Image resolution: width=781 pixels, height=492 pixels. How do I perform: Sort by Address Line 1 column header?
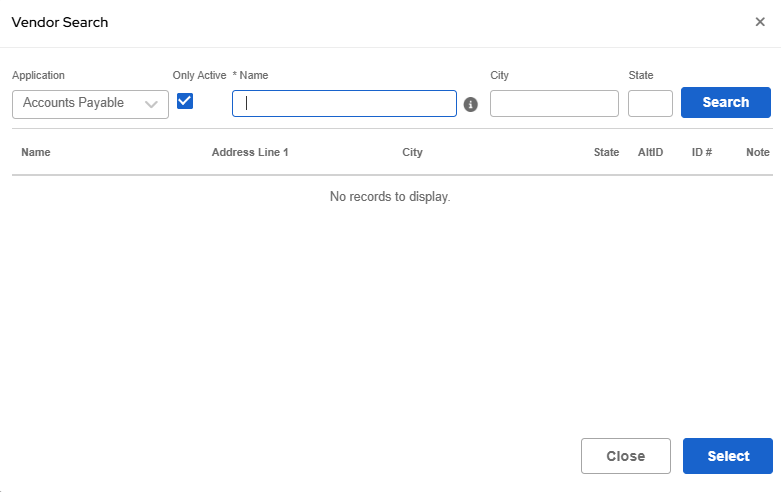(250, 153)
